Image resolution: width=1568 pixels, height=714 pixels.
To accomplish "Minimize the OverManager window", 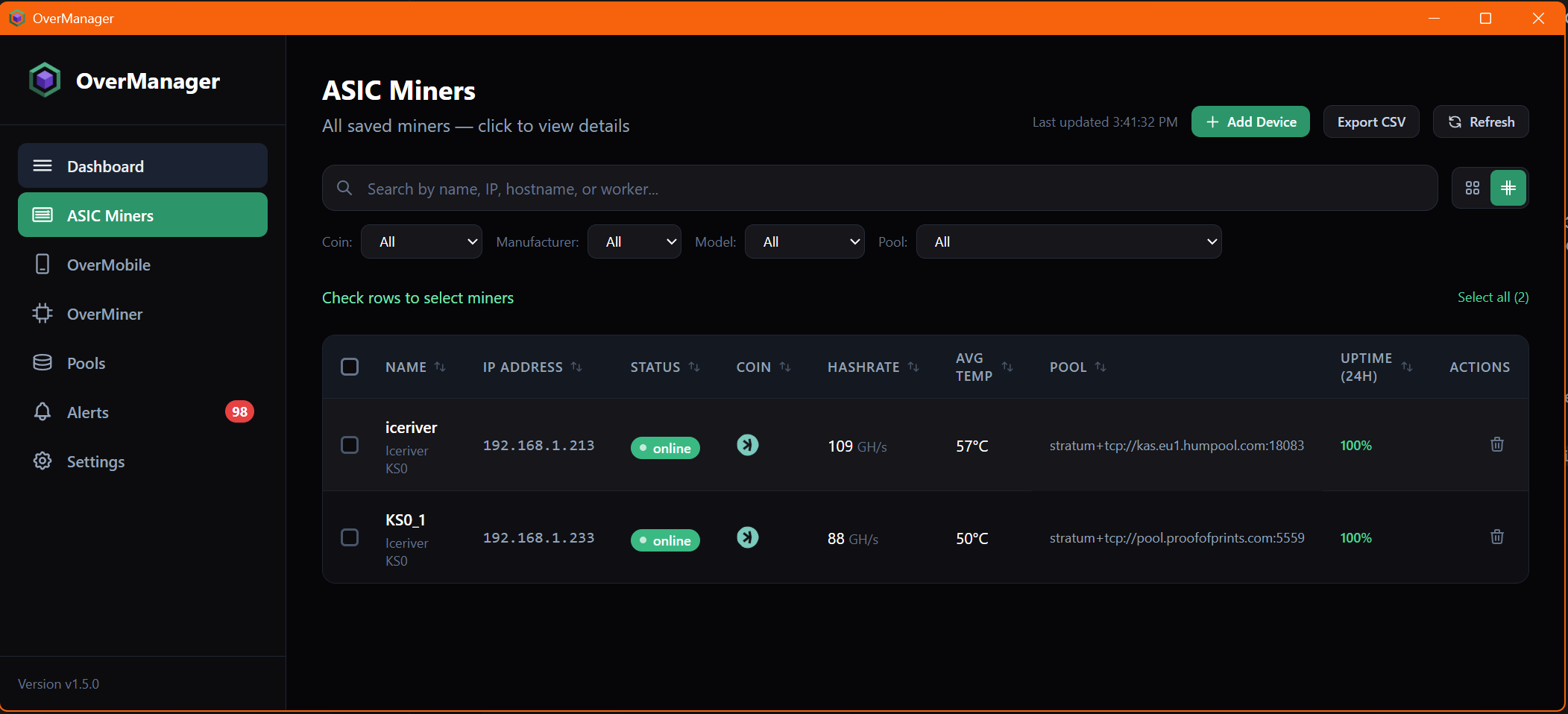I will [1434, 18].
